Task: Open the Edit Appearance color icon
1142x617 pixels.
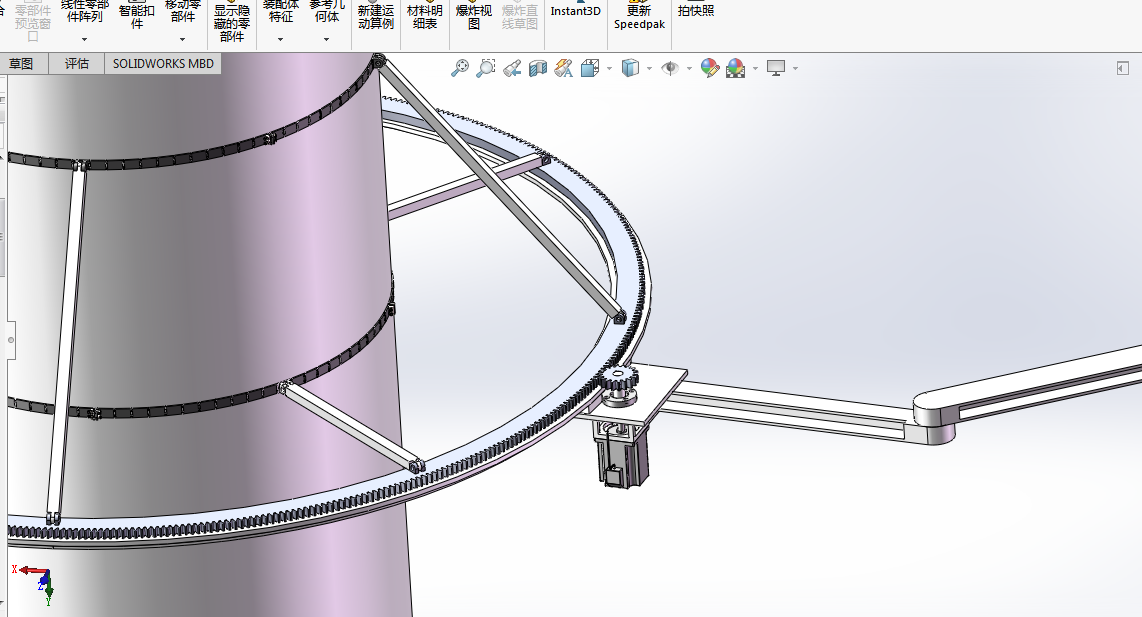Action: tap(710, 68)
